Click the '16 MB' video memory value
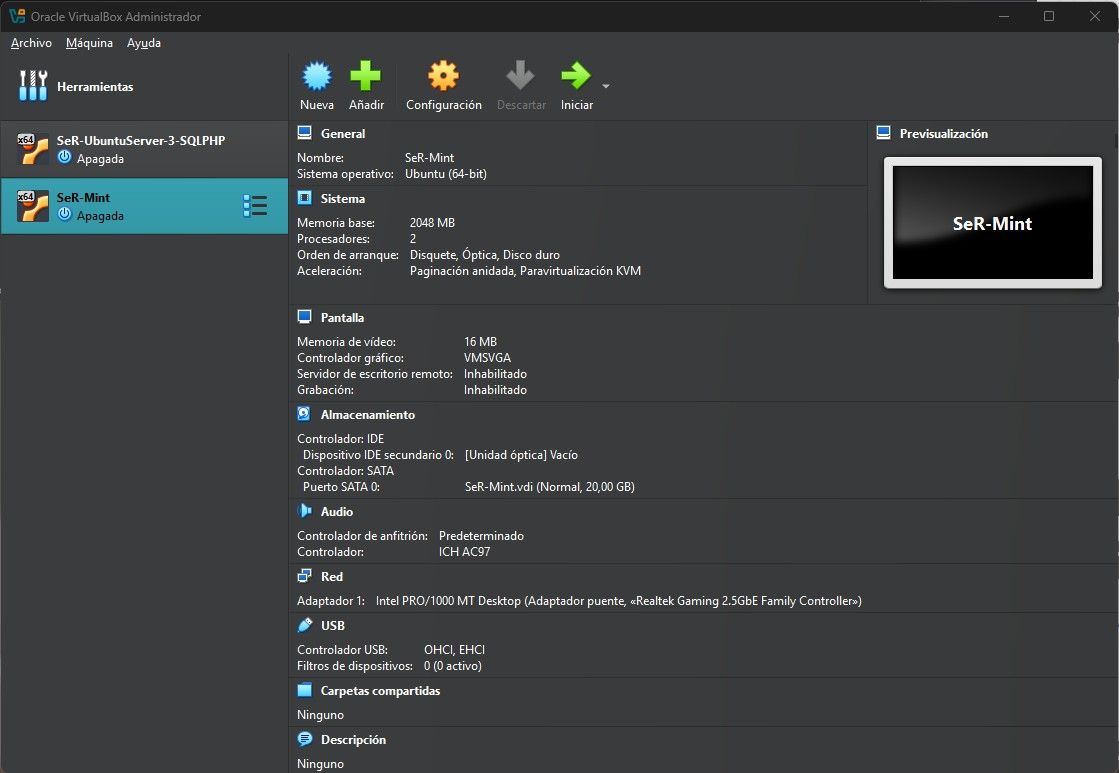Image resolution: width=1119 pixels, height=773 pixels. (x=480, y=342)
